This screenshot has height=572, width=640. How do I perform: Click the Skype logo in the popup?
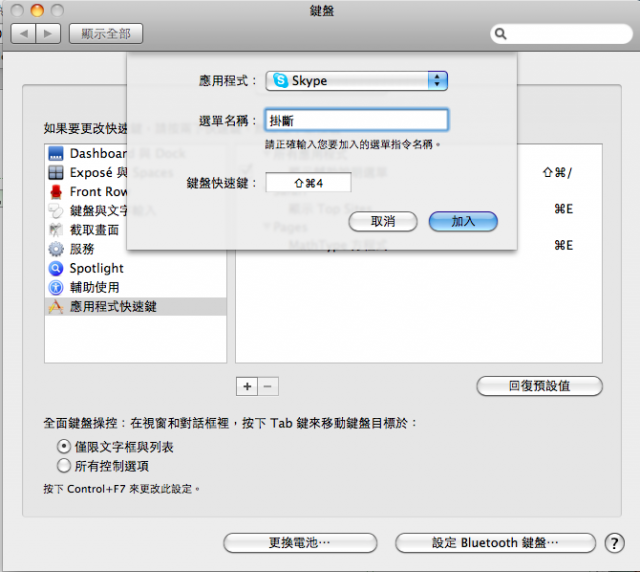280,80
